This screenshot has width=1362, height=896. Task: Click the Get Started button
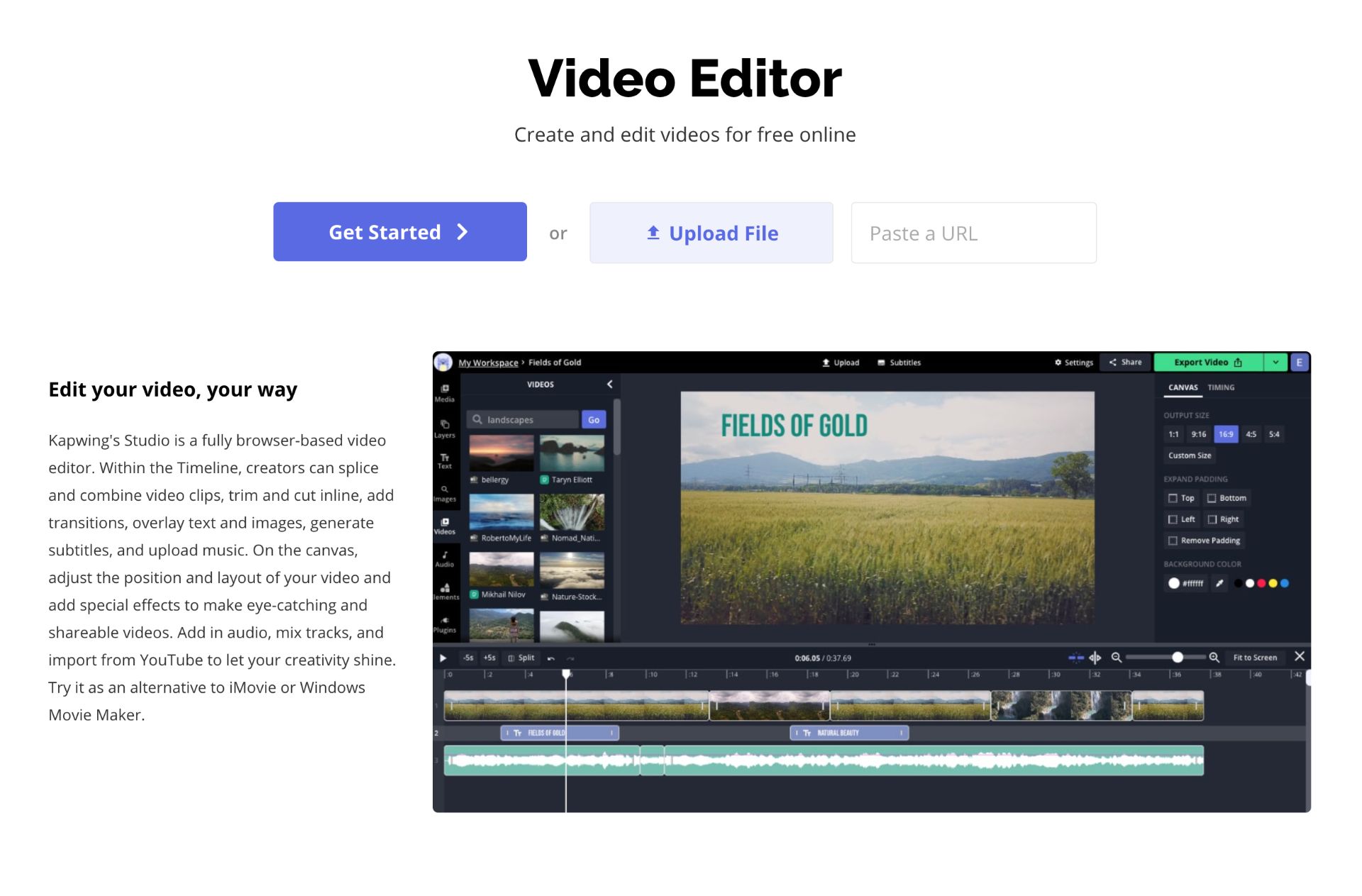click(x=398, y=232)
